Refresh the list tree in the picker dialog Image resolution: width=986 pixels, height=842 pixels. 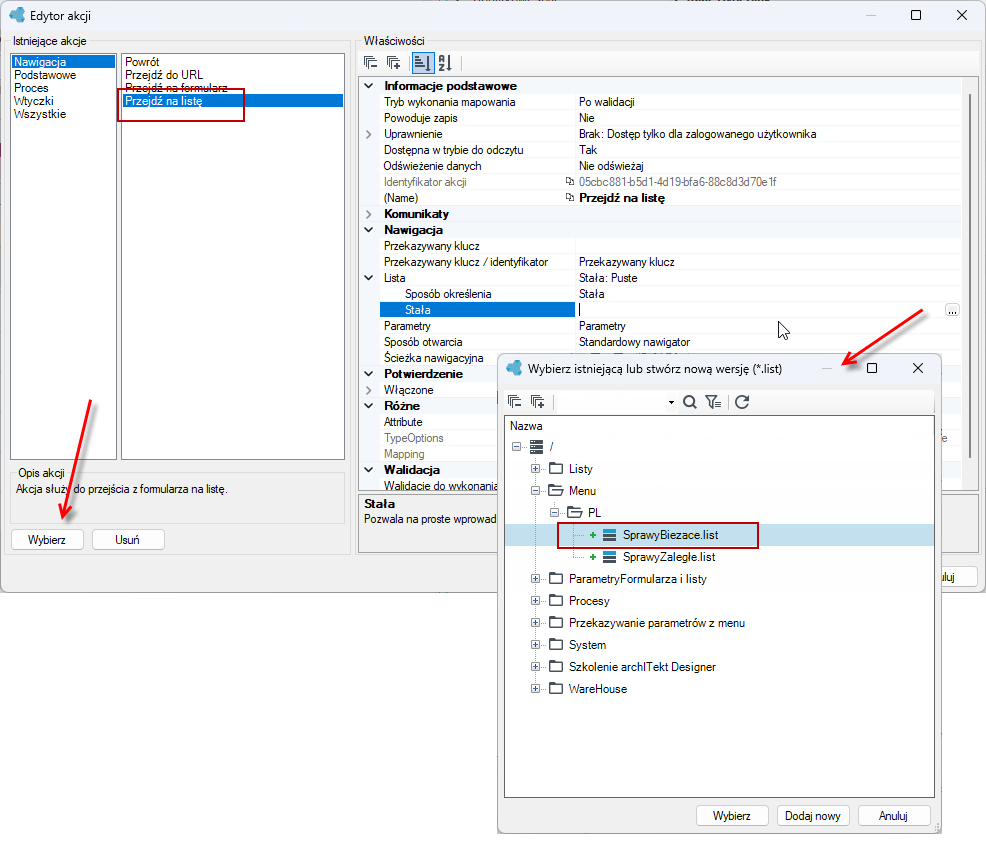pyautogui.click(x=742, y=402)
